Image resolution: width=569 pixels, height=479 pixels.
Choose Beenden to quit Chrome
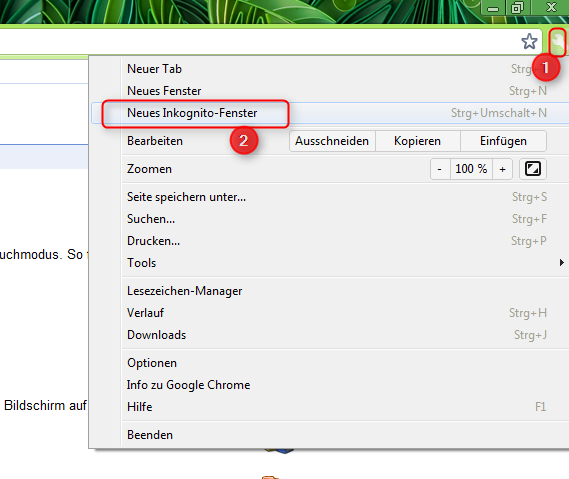(330, 435)
